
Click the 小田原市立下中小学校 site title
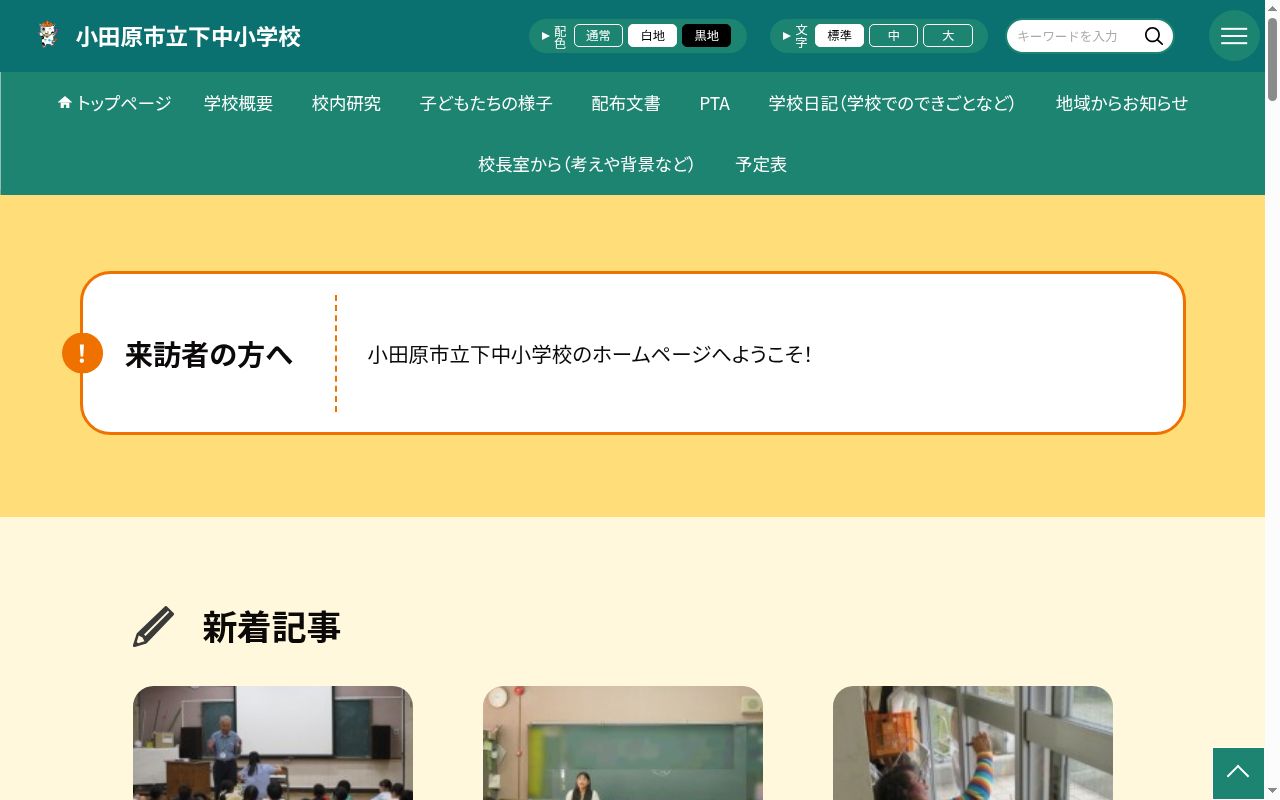[x=188, y=37]
